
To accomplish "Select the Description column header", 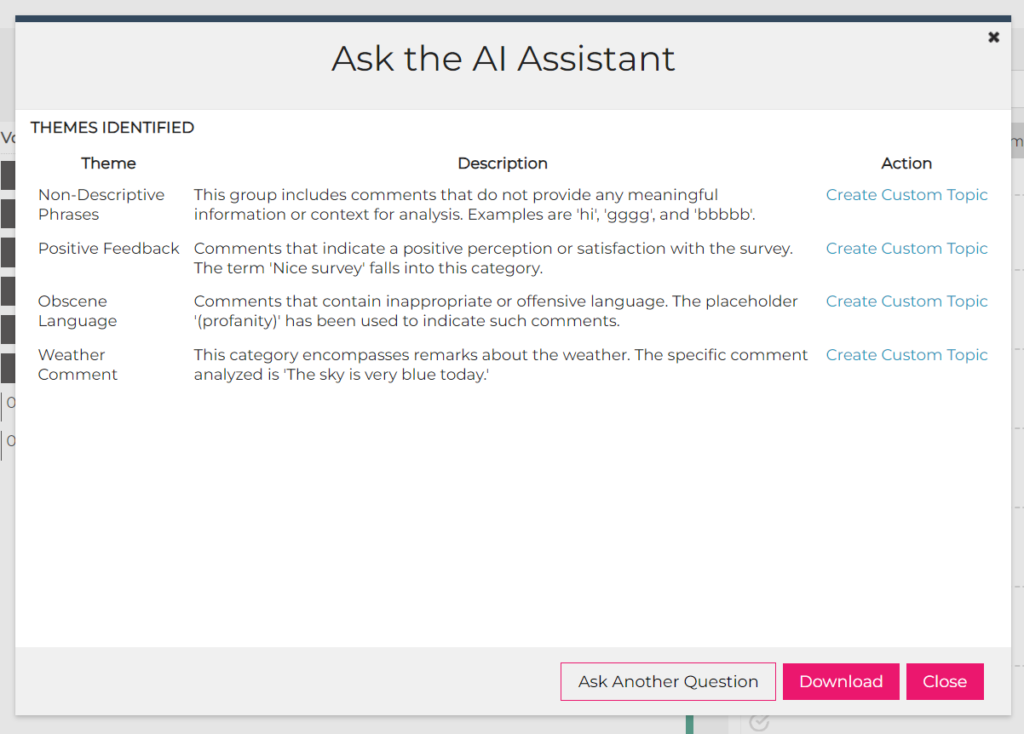I will (x=502, y=163).
